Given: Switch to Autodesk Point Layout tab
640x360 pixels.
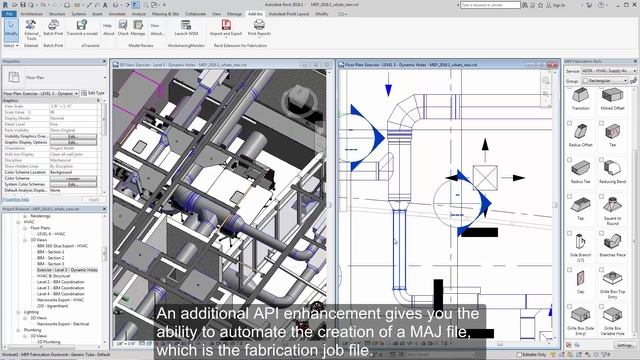Looking at the screenshot, I should point(289,14).
